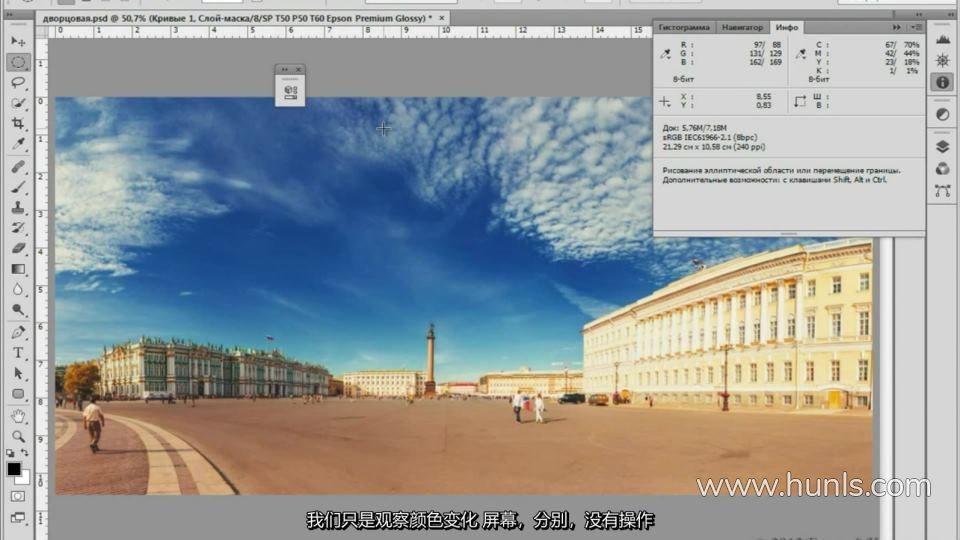Switch to the Гистограмма tab

[x=684, y=28]
